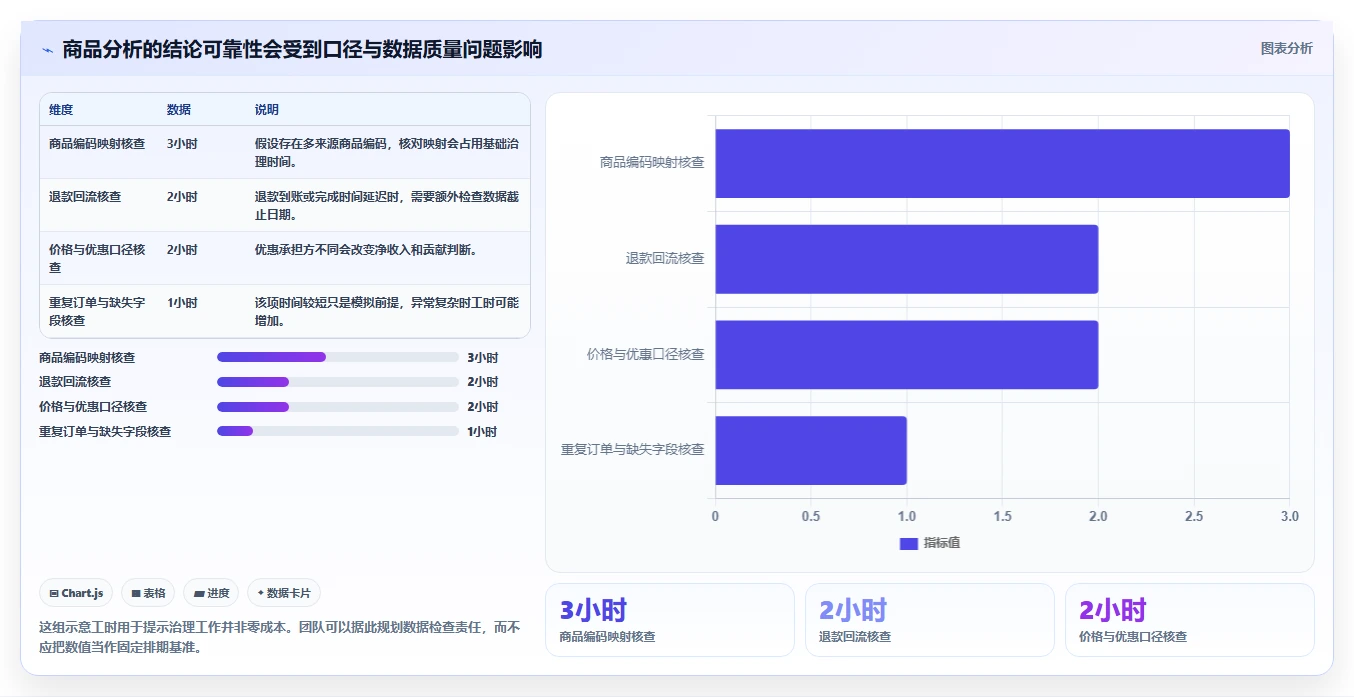Click the 重复订单与缺失字段核查 progress bar
This screenshot has width=1354, height=697.
(x=338, y=431)
